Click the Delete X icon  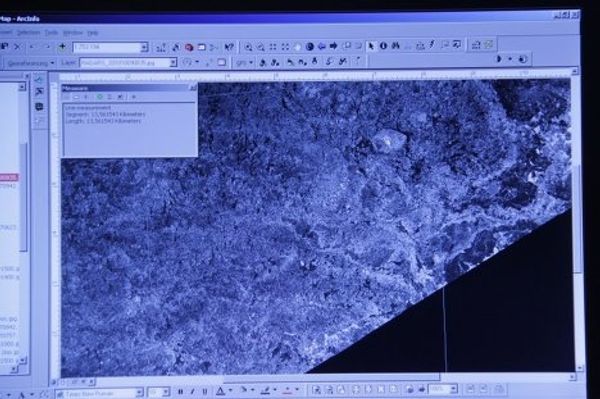click(17, 47)
